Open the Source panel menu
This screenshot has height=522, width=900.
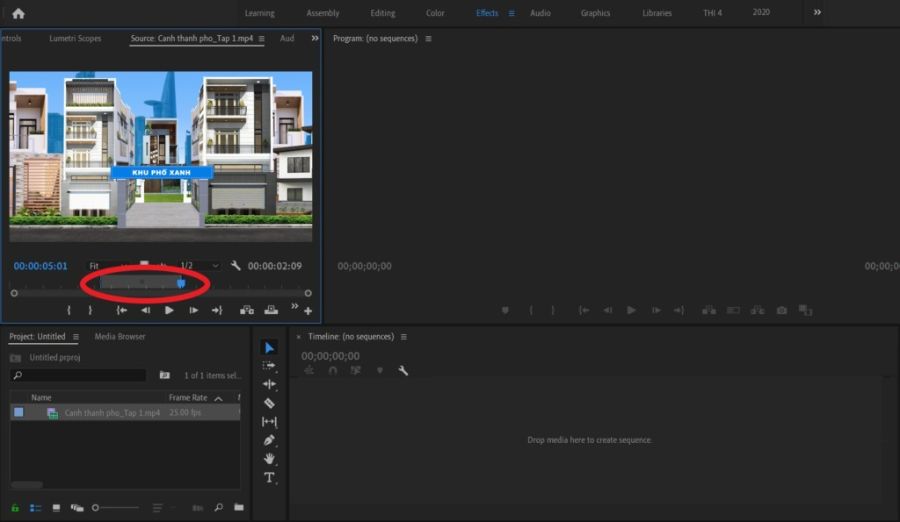coord(262,38)
